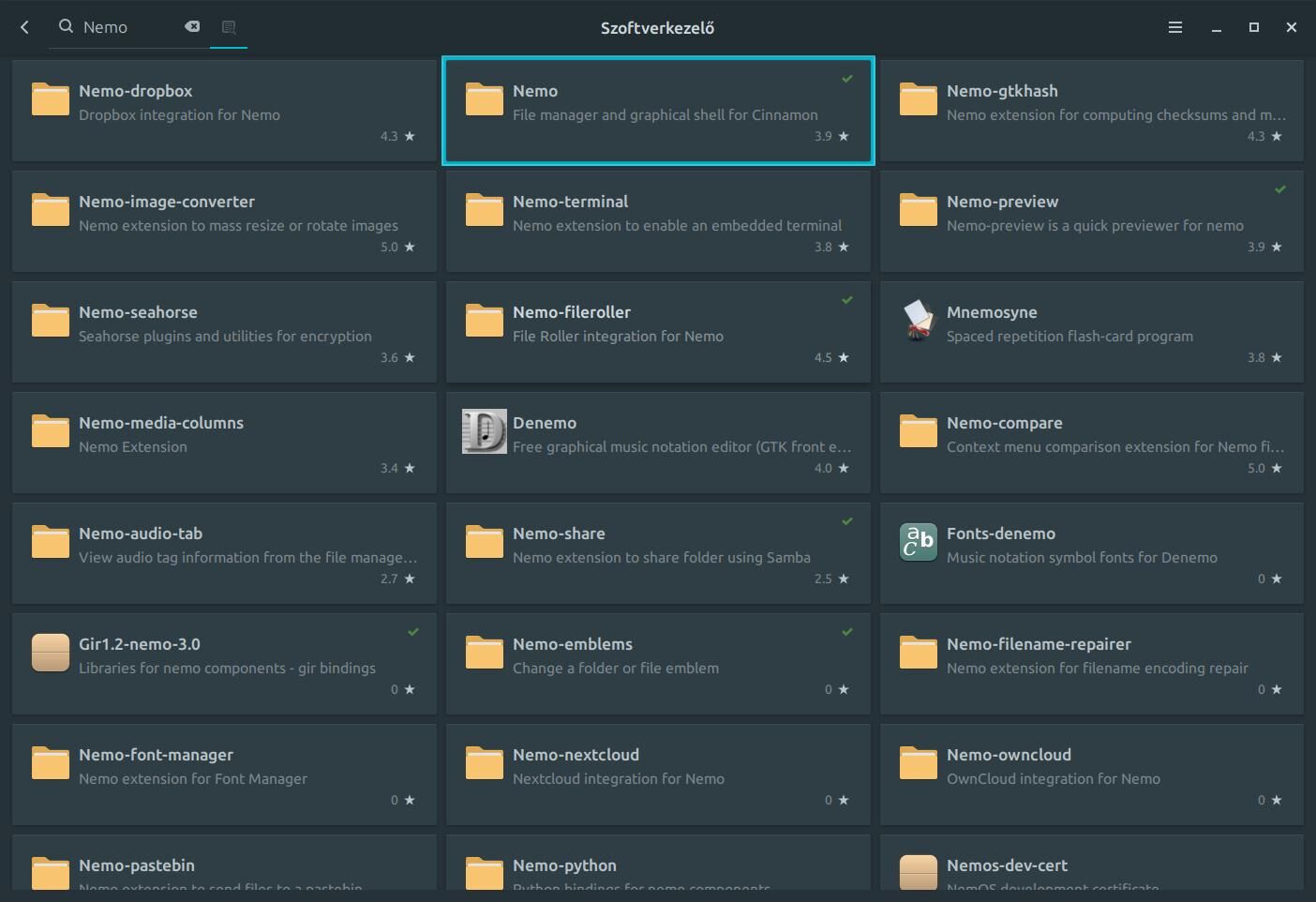
Task: Click the Nemo-nextcloud folder icon
Action: 485,763
